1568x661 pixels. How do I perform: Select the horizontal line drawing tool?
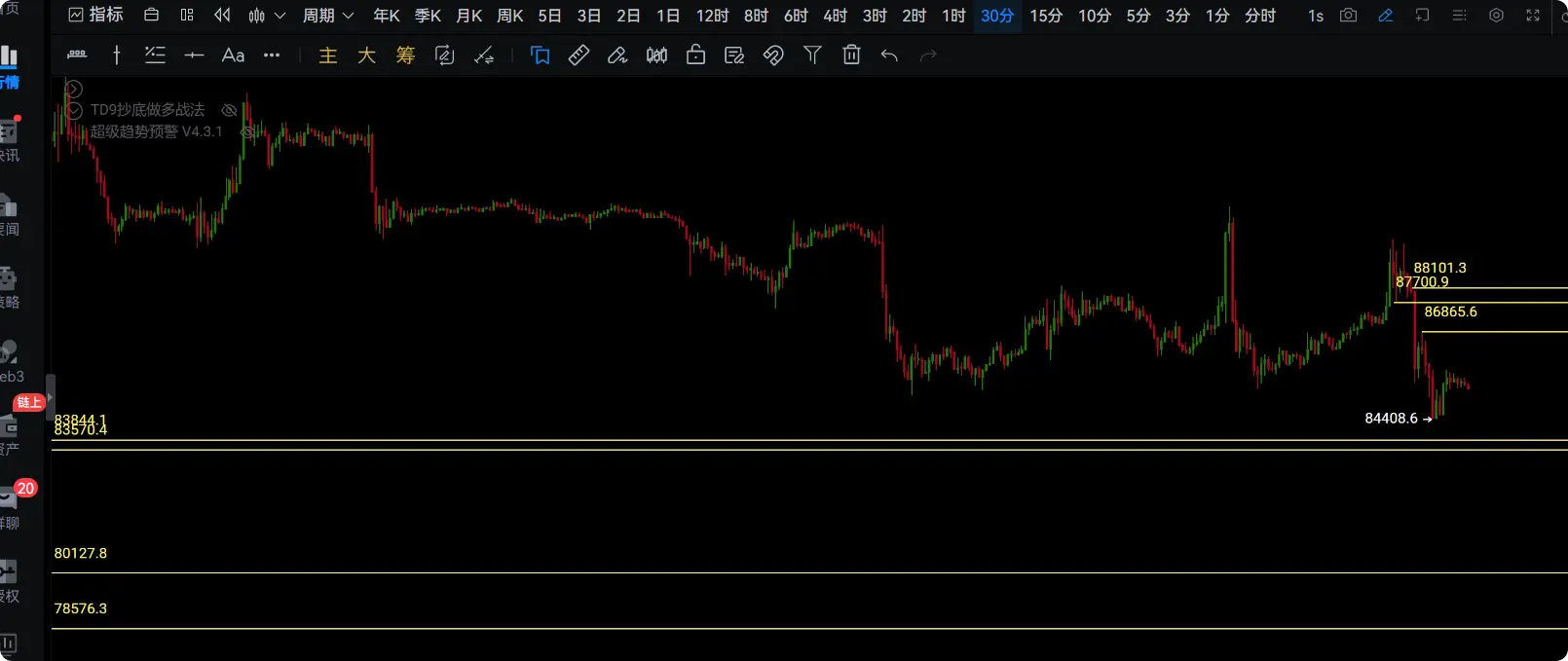[194, 55]
